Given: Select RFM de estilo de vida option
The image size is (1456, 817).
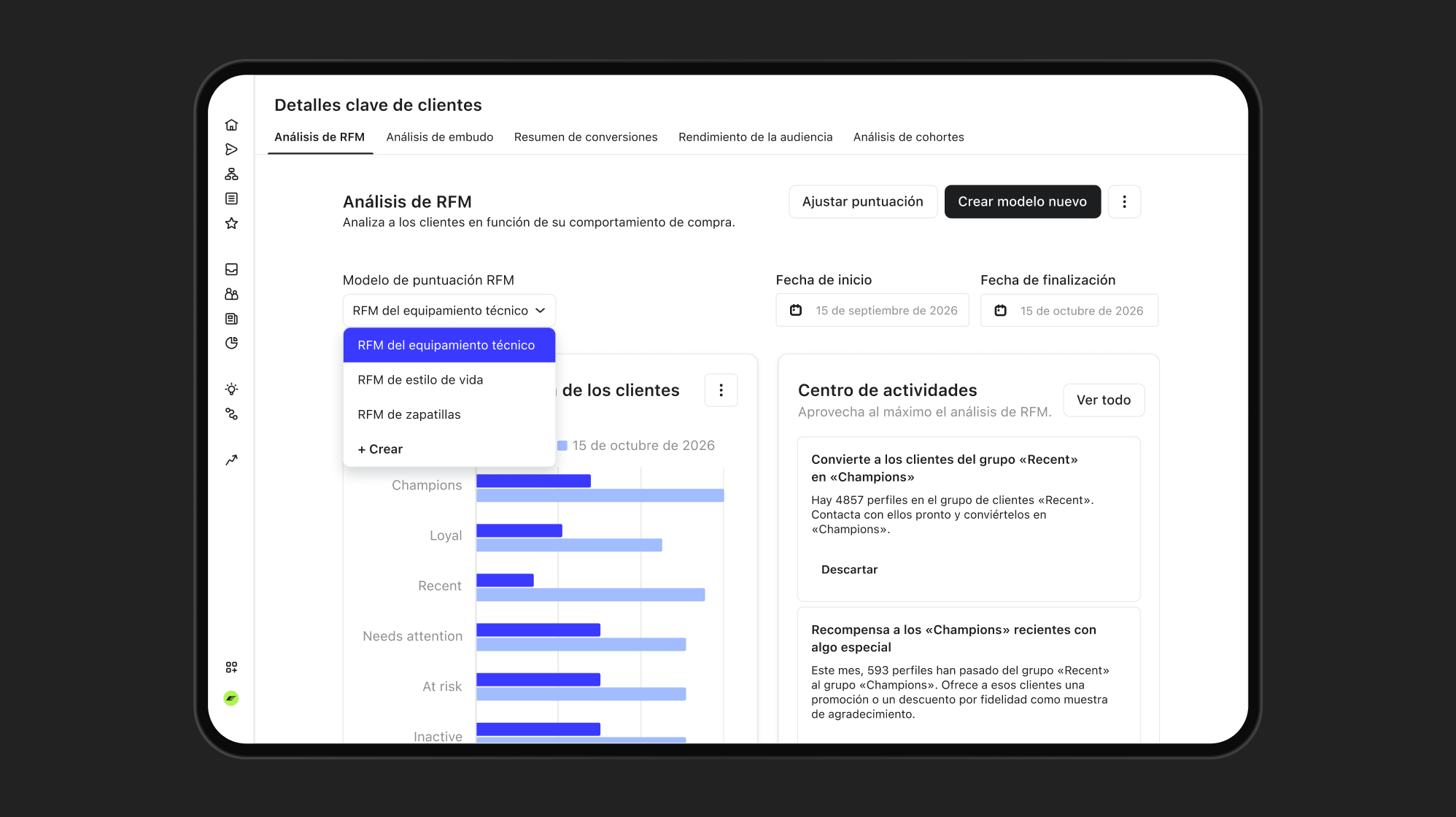Looking at the screenshot, I should [x=449, y=380].
